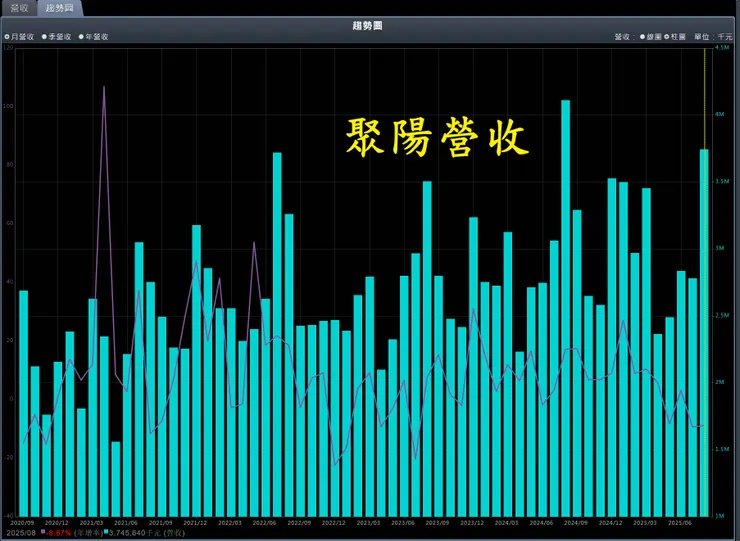The image size is (740, 541).
Task: Click the 2021/09 x-axis label
Action: pos(160,523)
